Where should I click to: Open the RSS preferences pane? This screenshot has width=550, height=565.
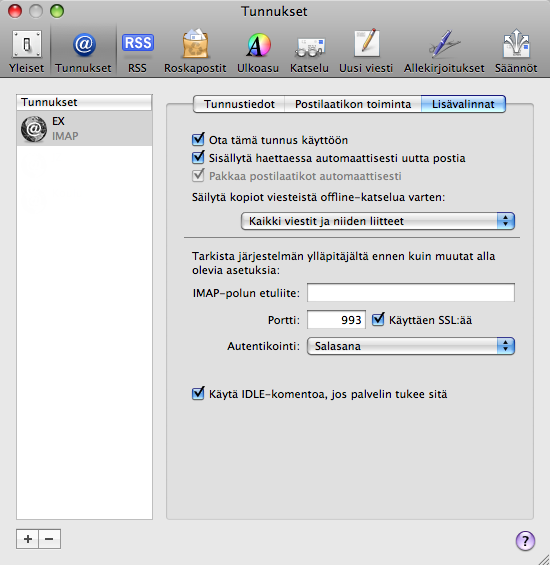137,52
